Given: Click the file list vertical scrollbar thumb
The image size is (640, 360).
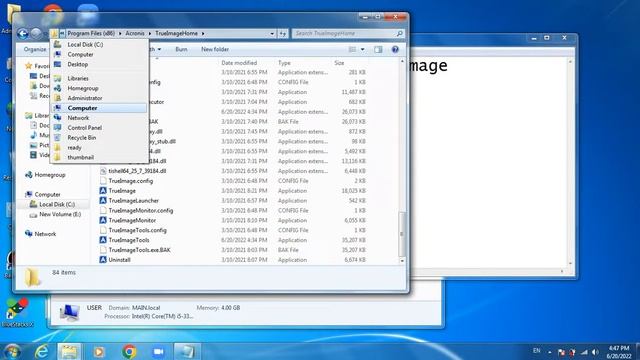Looking at the screenshot, I should point(402,233).
